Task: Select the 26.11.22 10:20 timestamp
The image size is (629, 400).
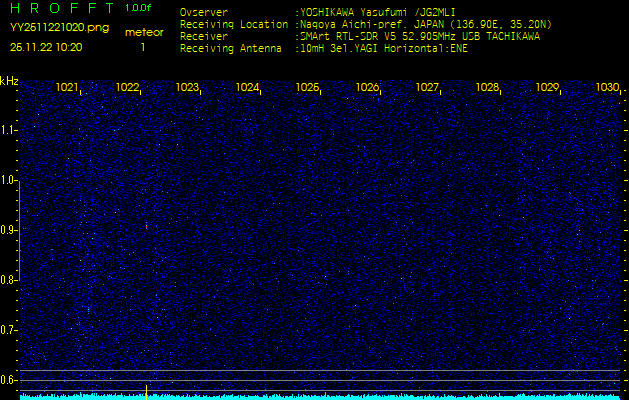Action: point(46,47)
